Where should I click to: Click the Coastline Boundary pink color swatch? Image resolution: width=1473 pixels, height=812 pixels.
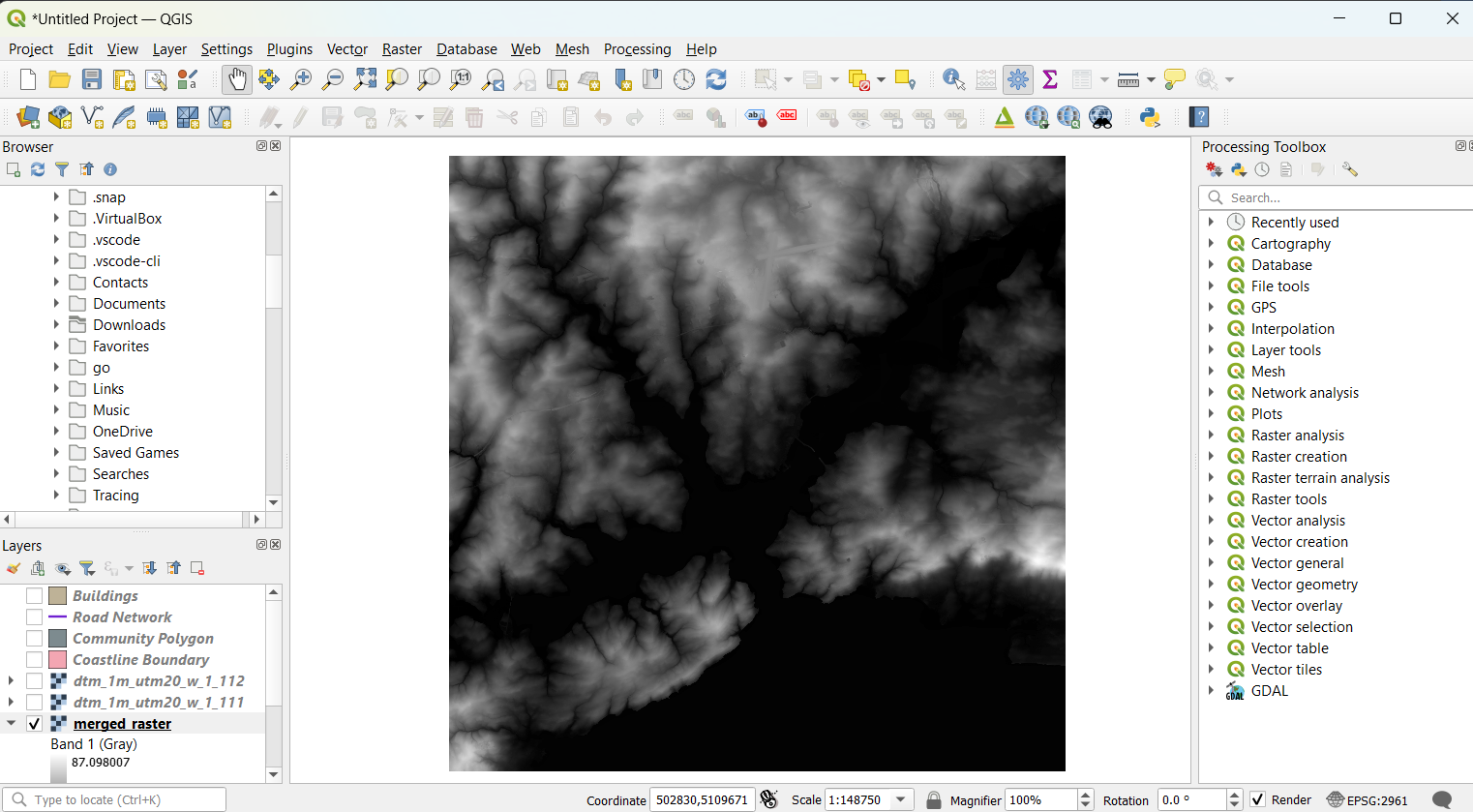[58, 660]
